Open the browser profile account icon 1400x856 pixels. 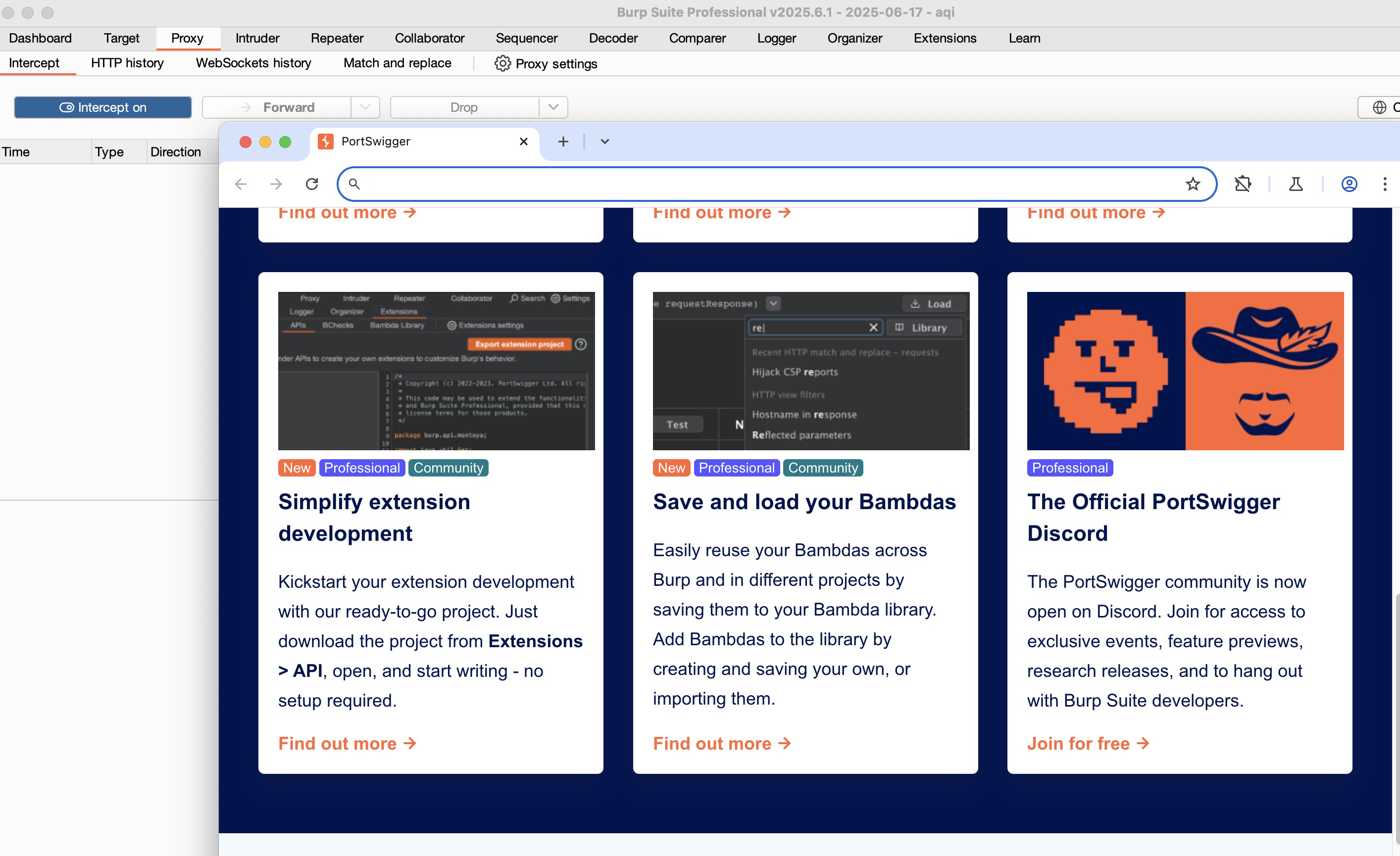[1349, 184]
